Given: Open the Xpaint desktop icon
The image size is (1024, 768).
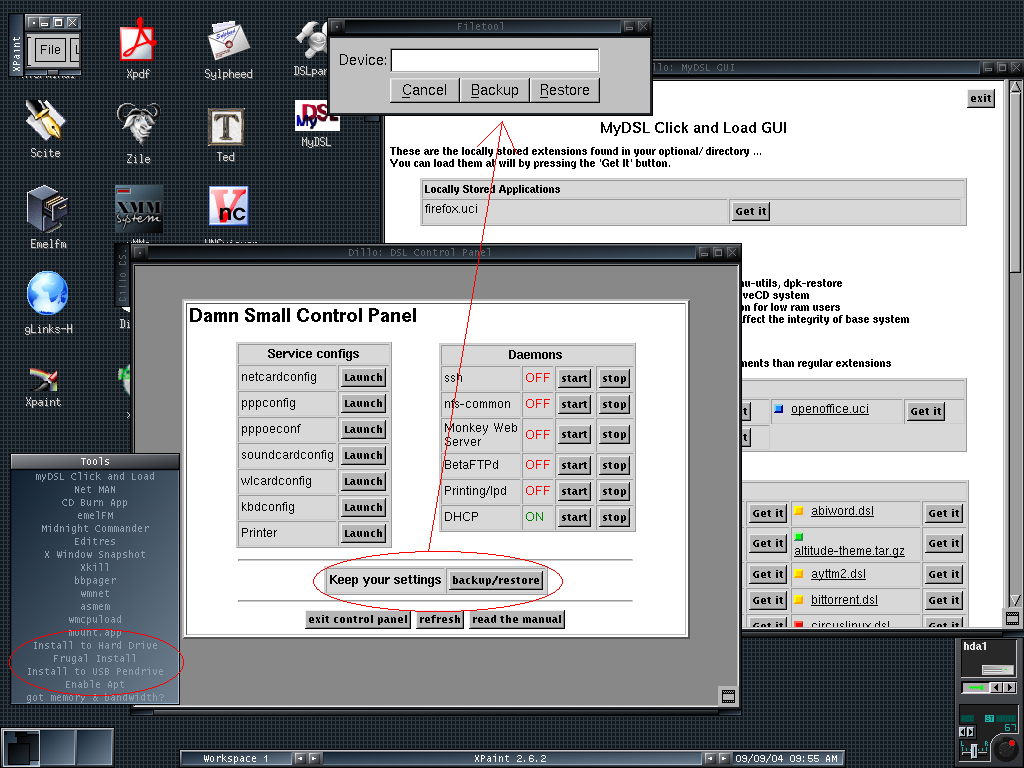Looking at the screenshot, I should pyautogui.click(x=43, y=379).
